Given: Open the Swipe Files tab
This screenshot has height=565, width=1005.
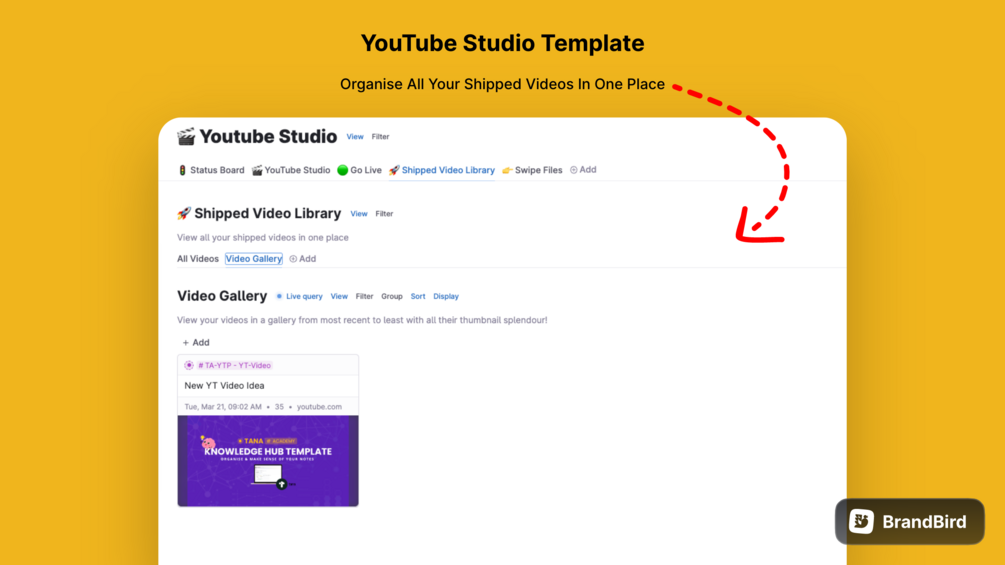Looking at the screenshot, I should [x=532, y=170].
